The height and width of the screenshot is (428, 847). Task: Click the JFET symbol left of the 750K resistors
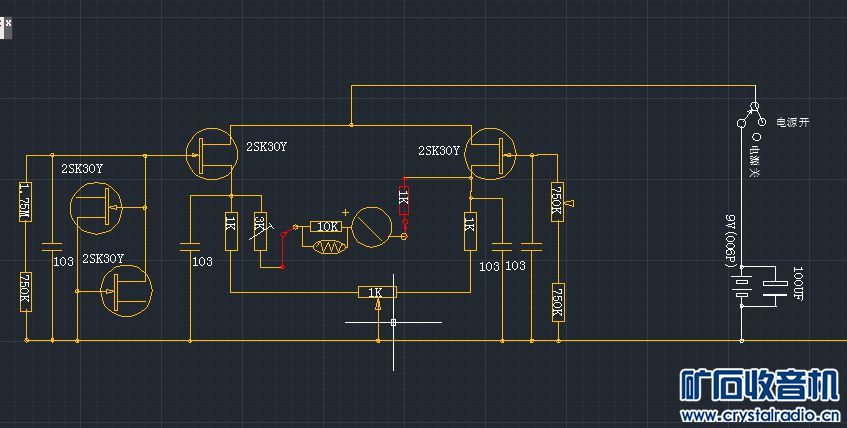pyautogui.click(x=490, y=154)
